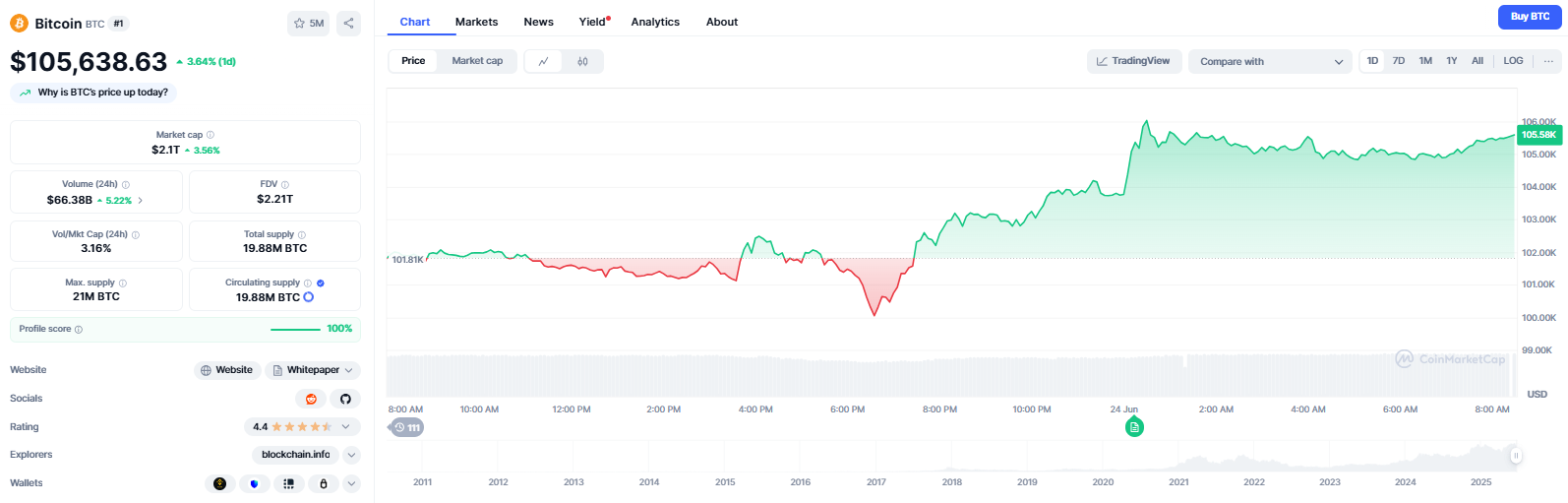
Task: Click the 3.64% (1d) change value
Action: [211, 61]
